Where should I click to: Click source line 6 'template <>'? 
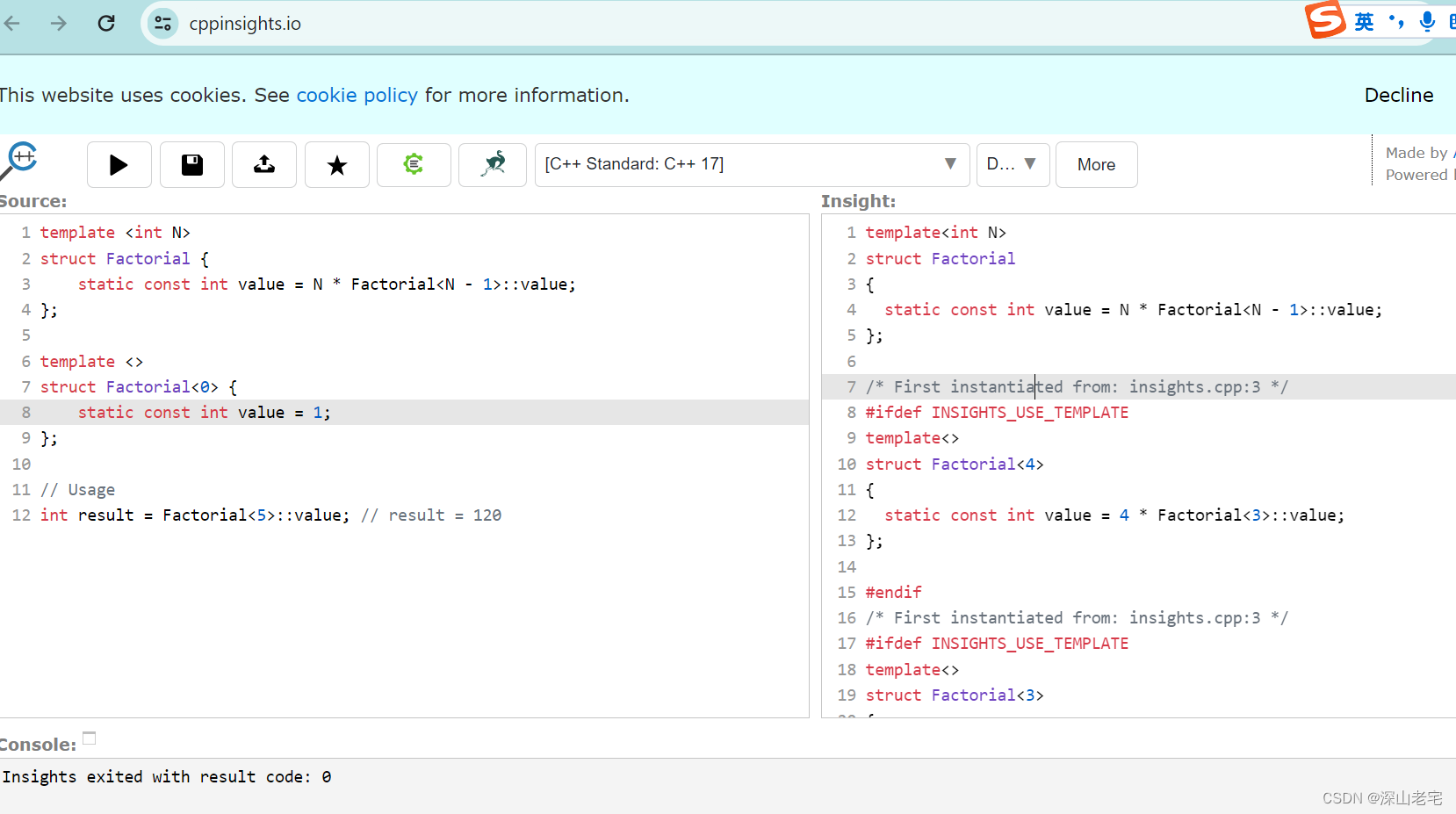pos(91,362)
